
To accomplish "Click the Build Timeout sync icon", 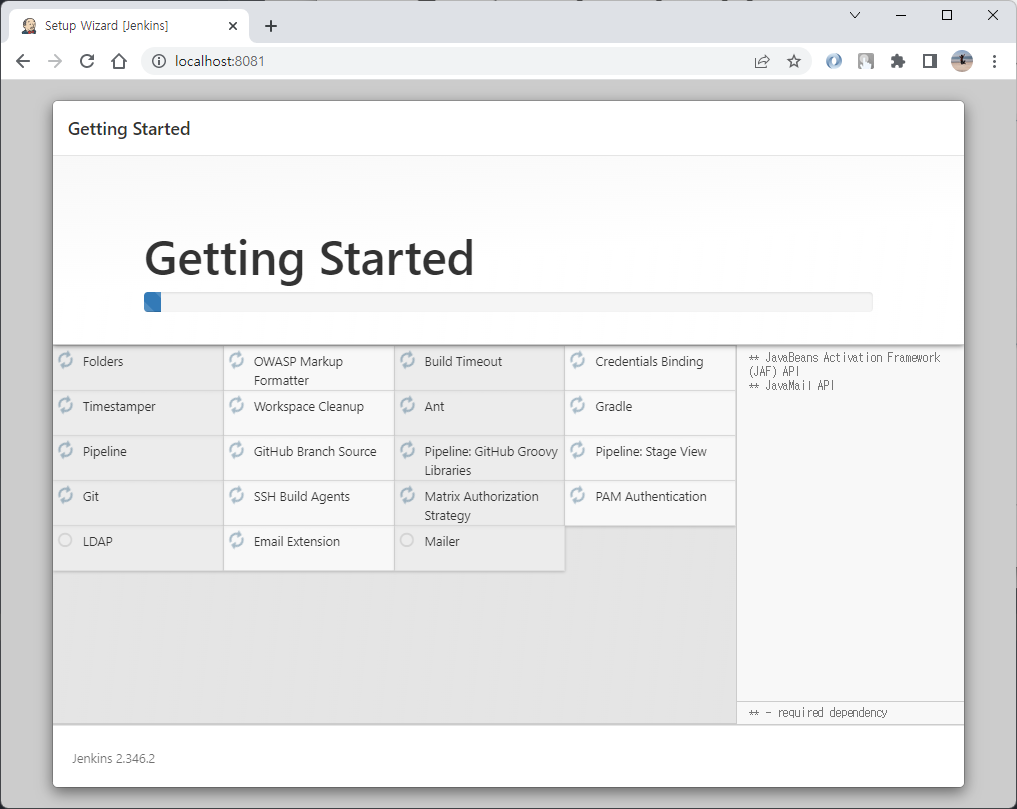I will click(x=407, y=360).
